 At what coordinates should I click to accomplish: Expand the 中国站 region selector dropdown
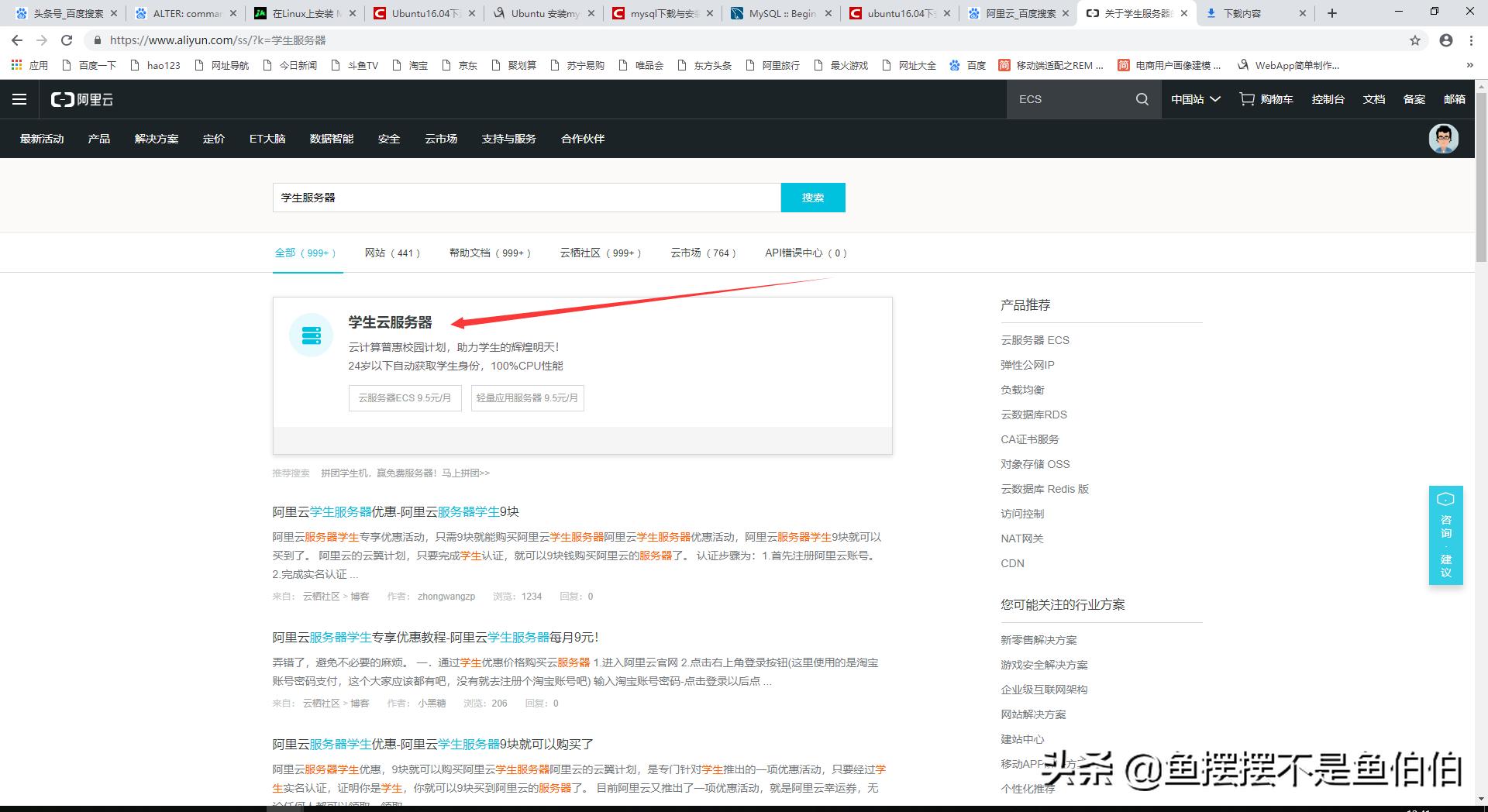(x=1194, y=99)
